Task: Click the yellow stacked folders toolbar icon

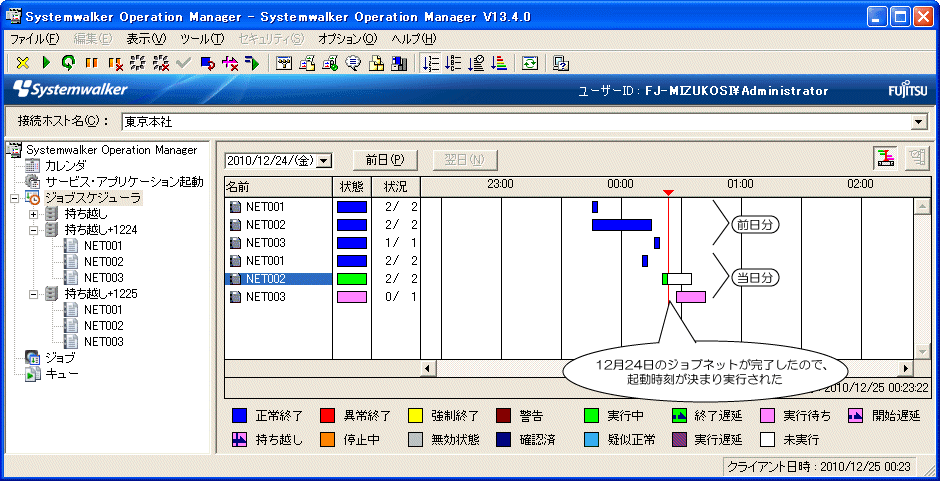Action: [x=376, y=63]
